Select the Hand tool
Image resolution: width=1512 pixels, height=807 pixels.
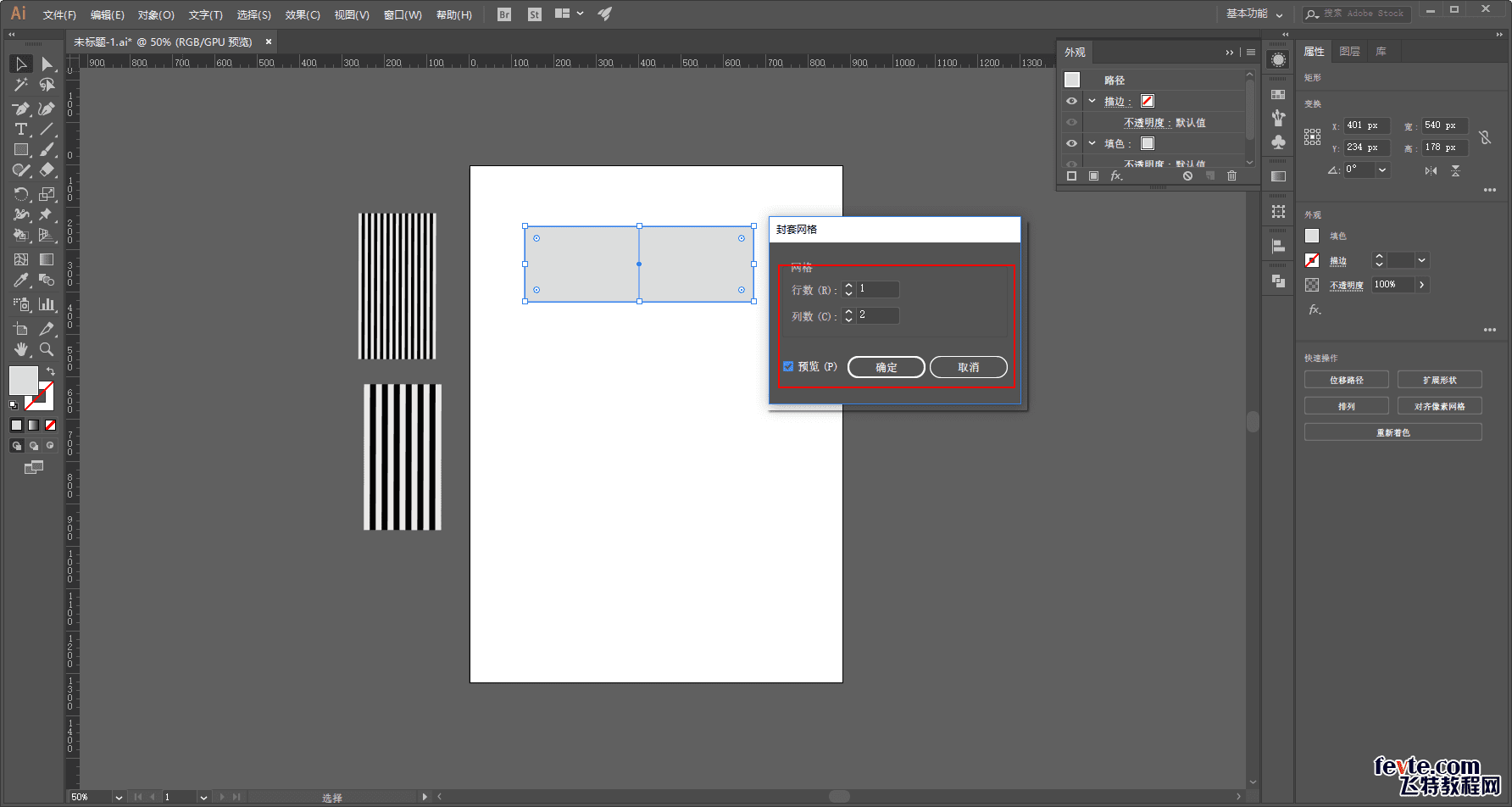click(x=21, y=349)
